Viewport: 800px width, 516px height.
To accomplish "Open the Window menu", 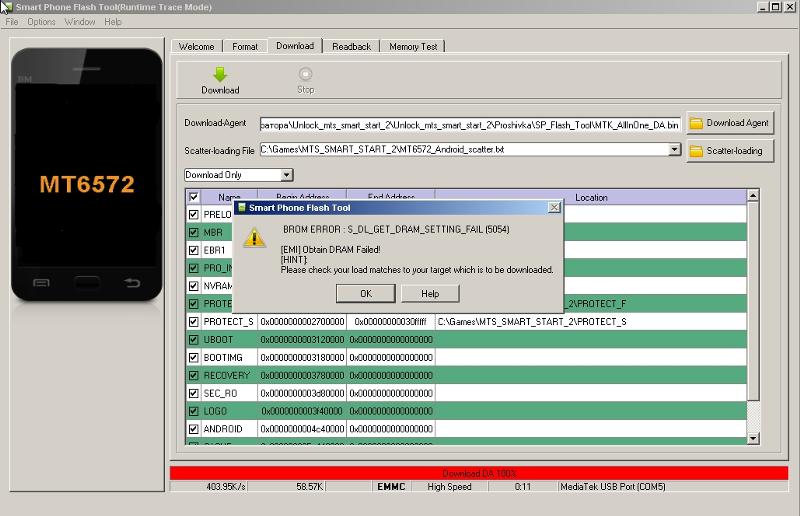I will click(80, 22).
